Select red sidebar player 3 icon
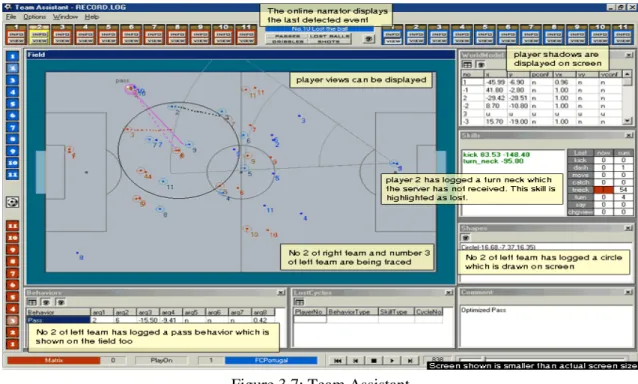638x384 pixels. pos(12,320)
